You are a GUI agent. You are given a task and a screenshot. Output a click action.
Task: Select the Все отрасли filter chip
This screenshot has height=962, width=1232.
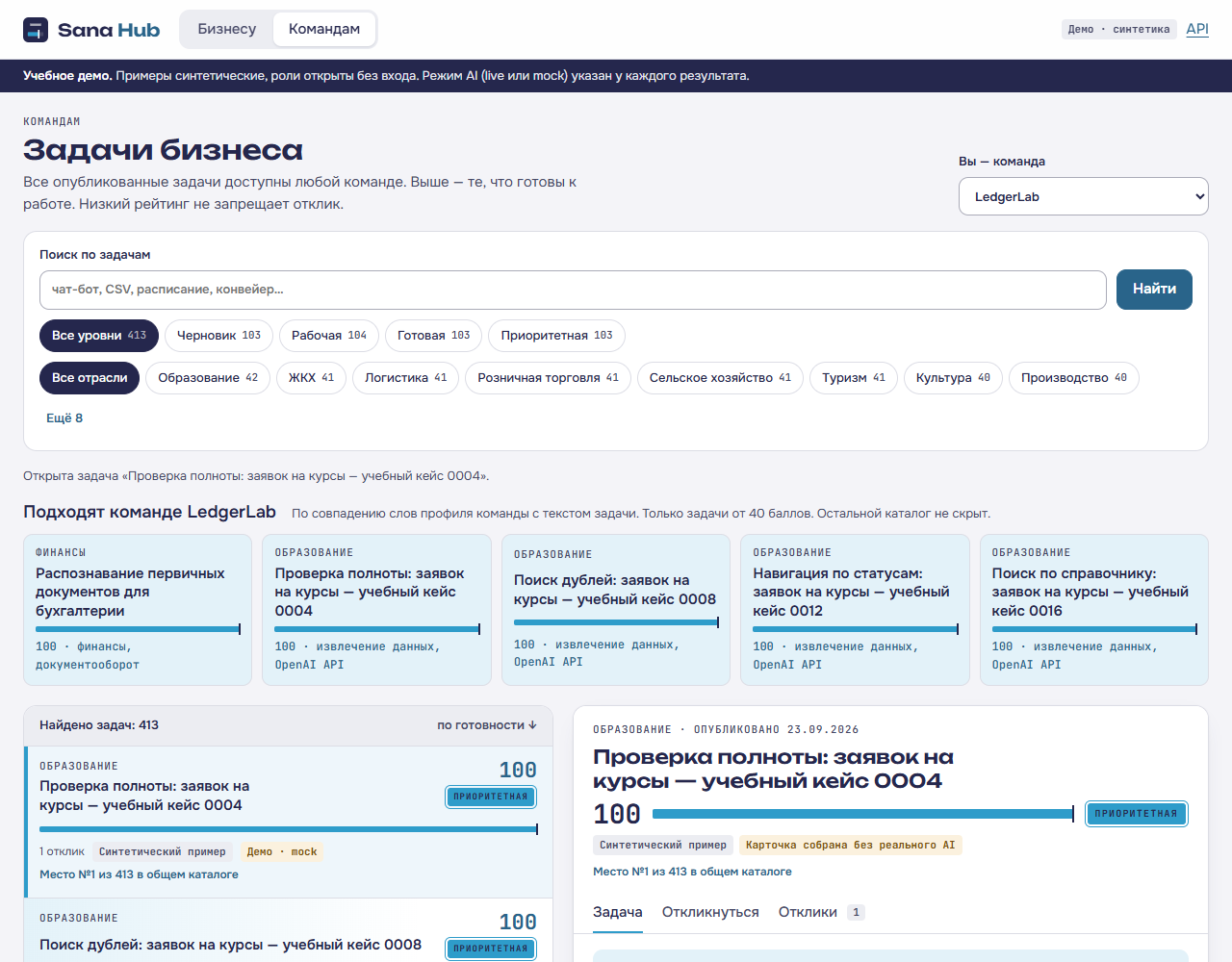90,378
